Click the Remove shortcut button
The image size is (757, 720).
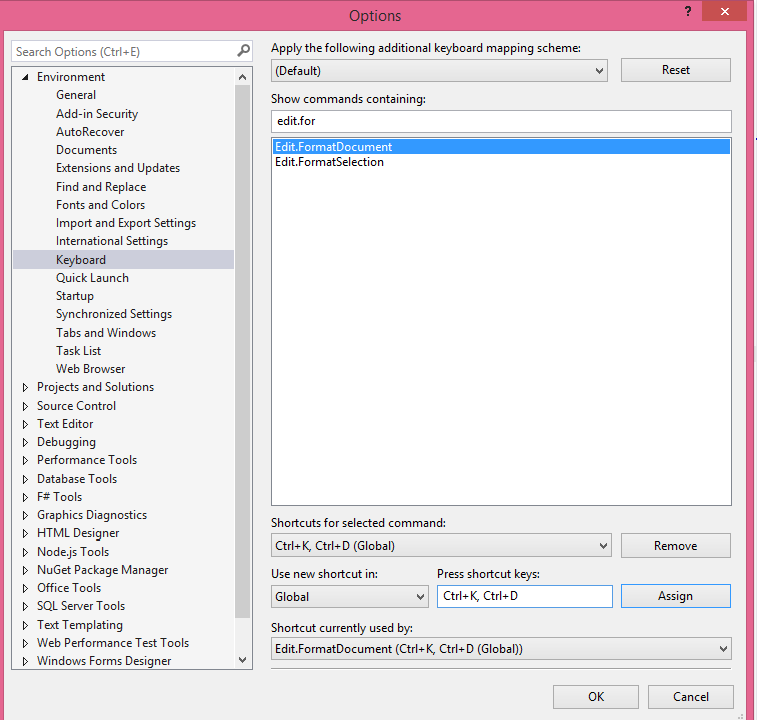click(675, 546)
